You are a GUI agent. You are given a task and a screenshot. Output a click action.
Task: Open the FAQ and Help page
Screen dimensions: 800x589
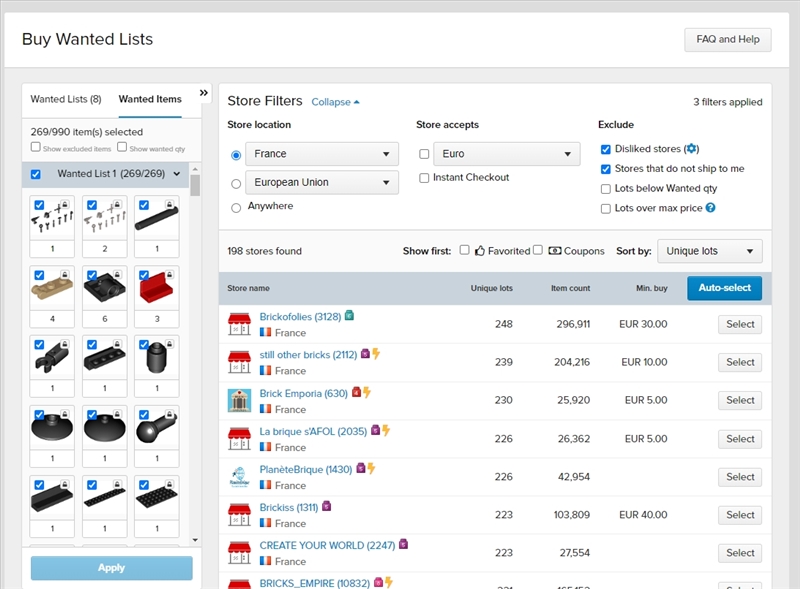tap(727, 40)
